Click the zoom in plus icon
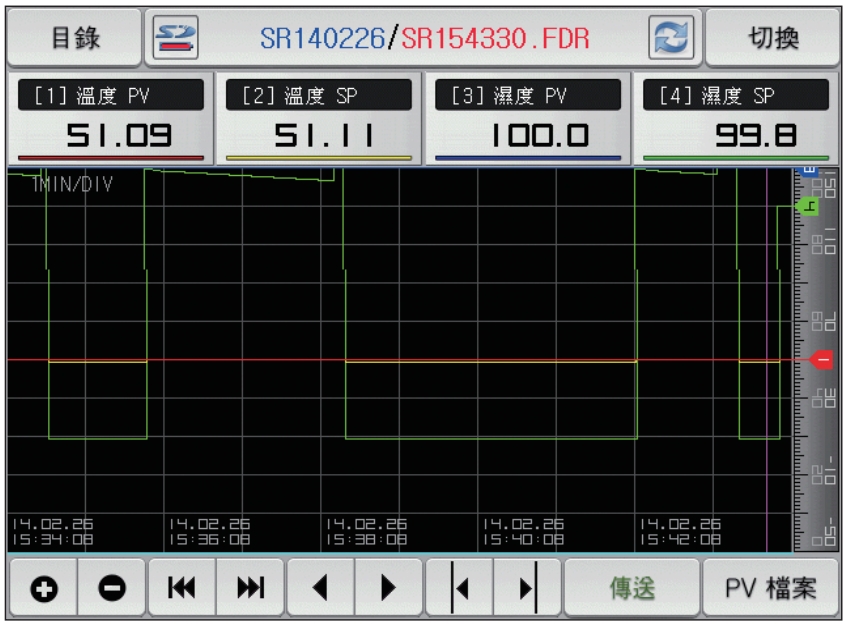The height and width of the screenshot is (628, 850). 42,588
